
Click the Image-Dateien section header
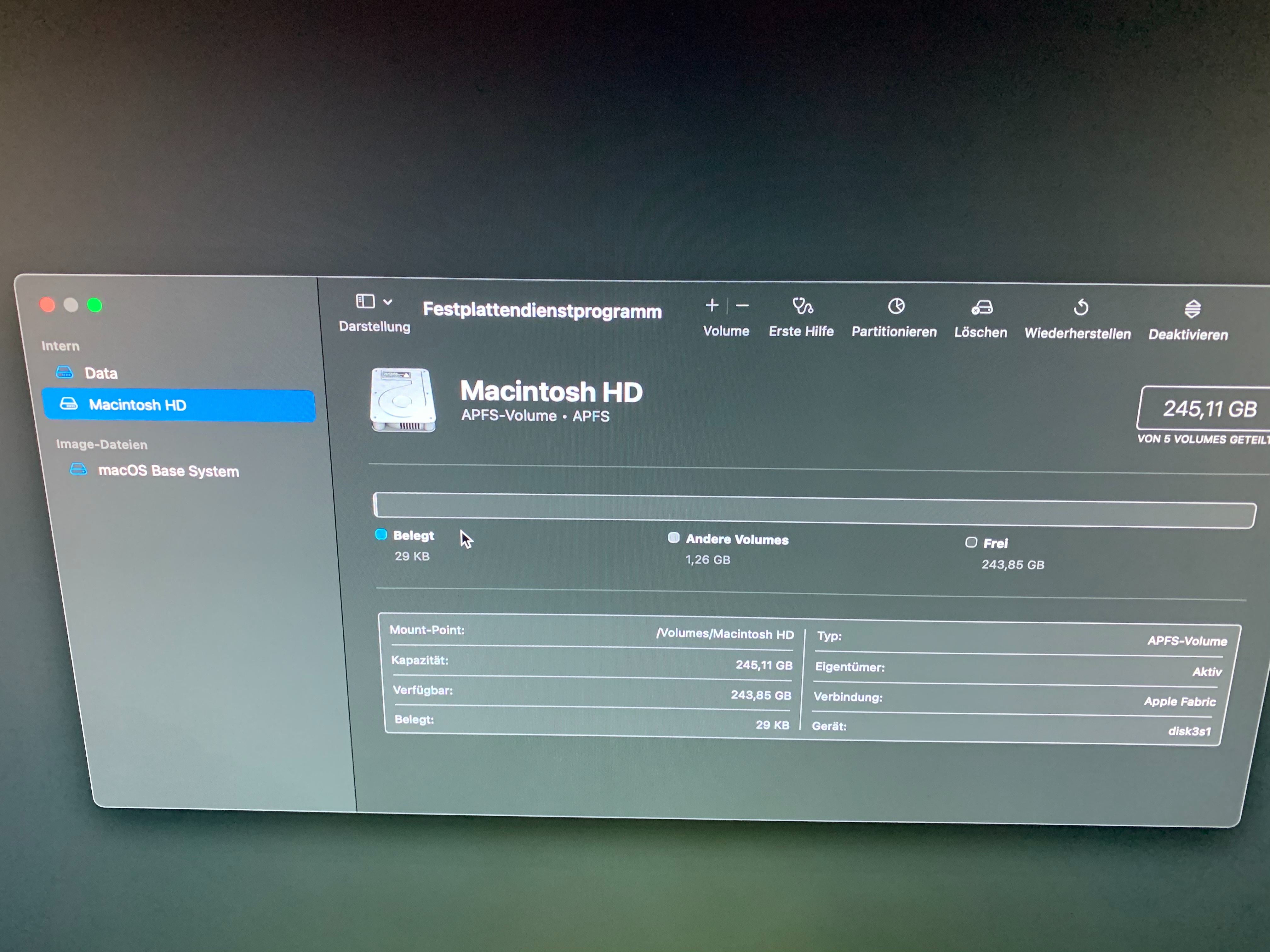(x=102, y=444)
